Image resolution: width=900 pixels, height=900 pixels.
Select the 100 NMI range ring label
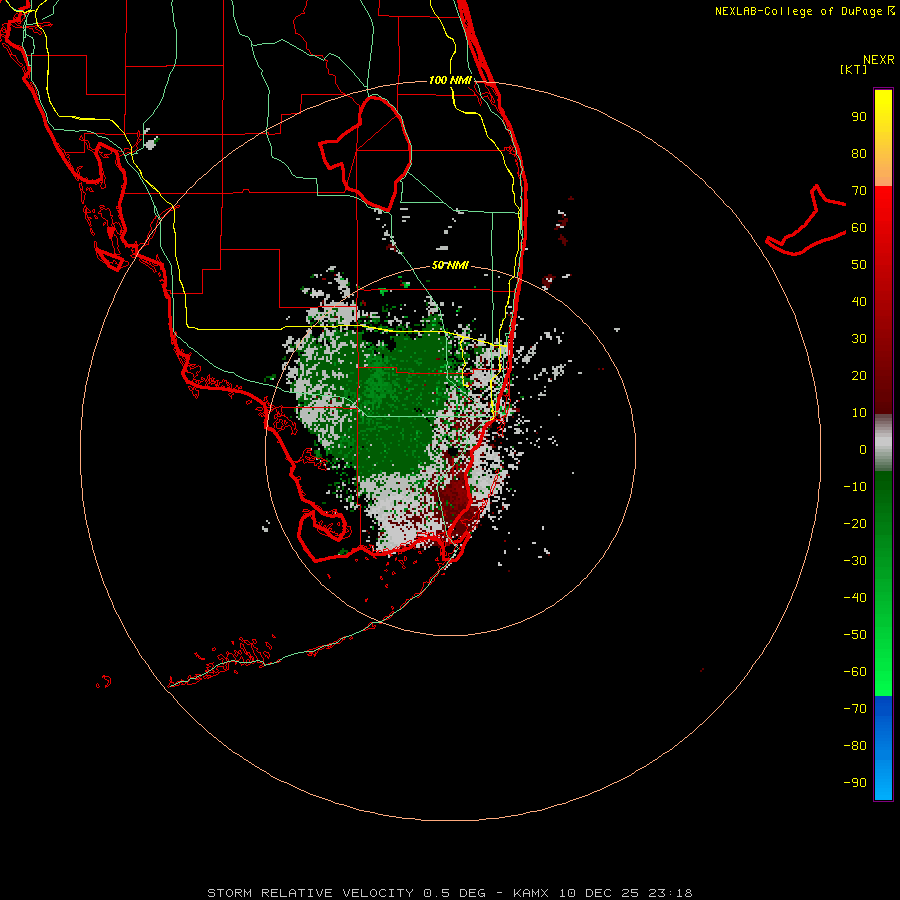(x=450, y=80)
